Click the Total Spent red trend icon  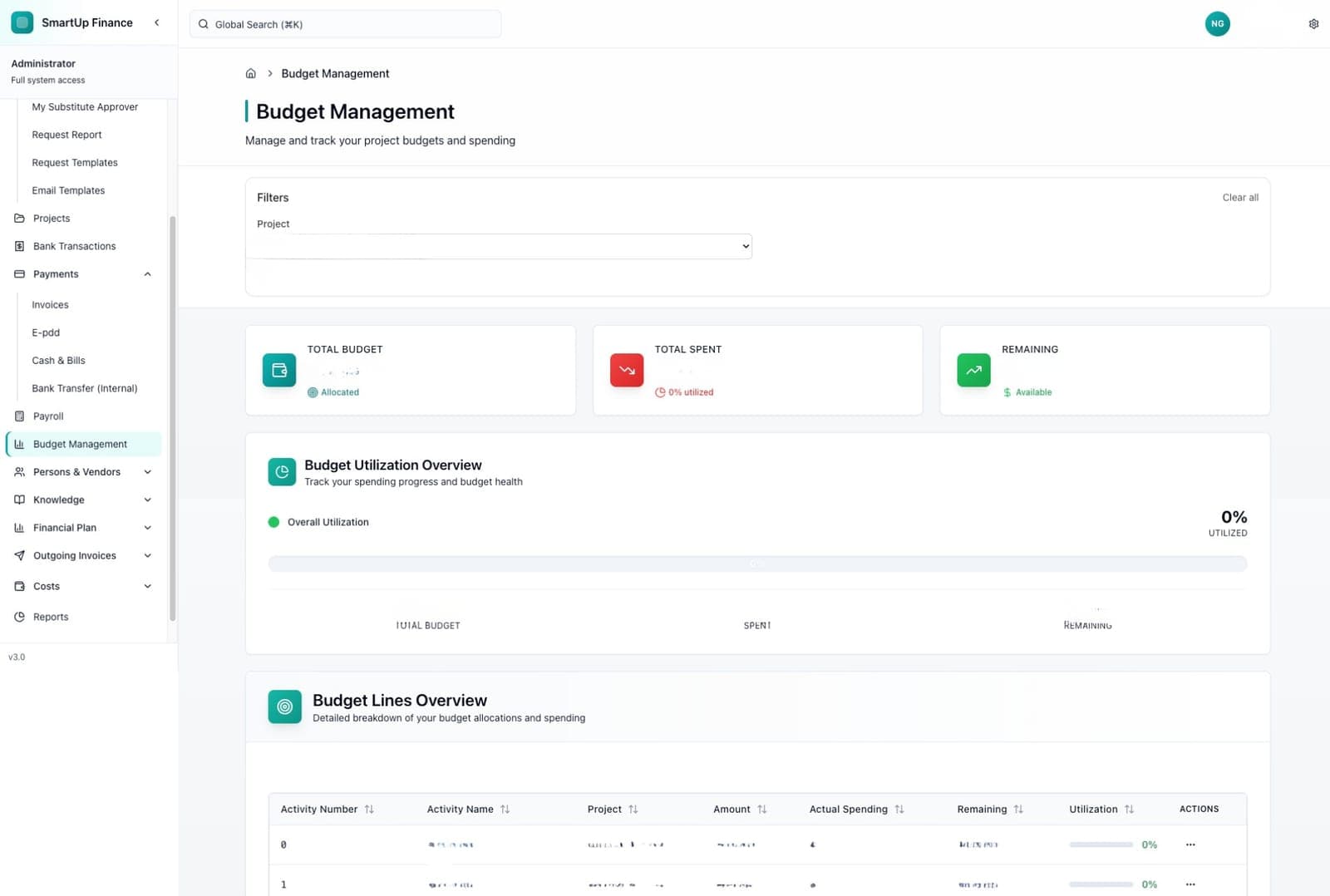click(627, 370)
